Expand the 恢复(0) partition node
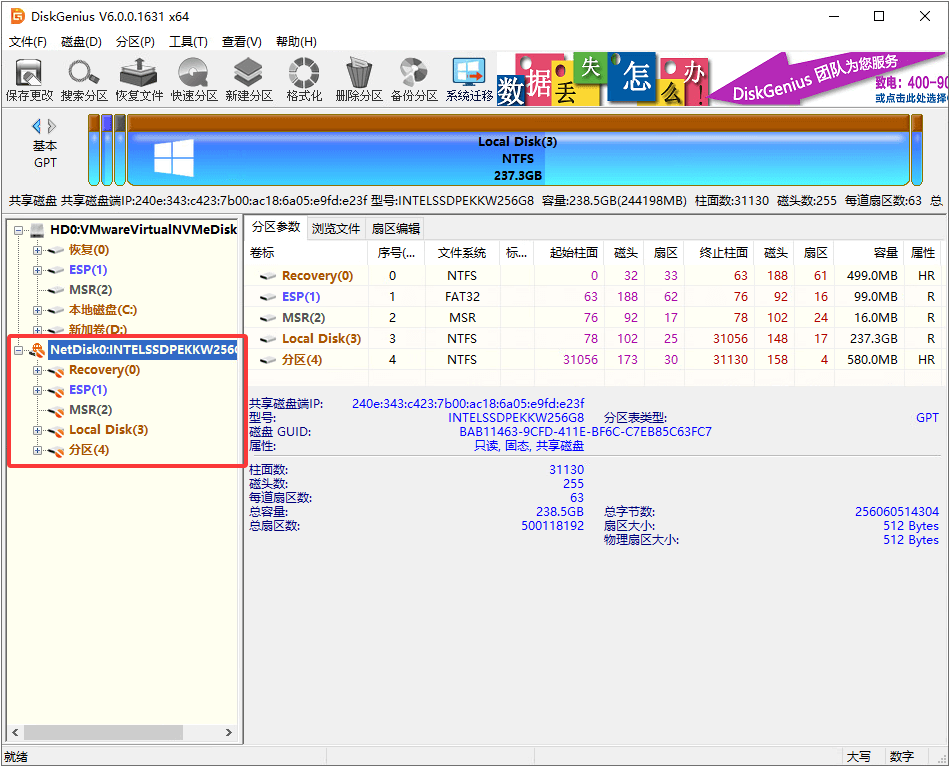The image size is (950, 767). tap(38, 250)
